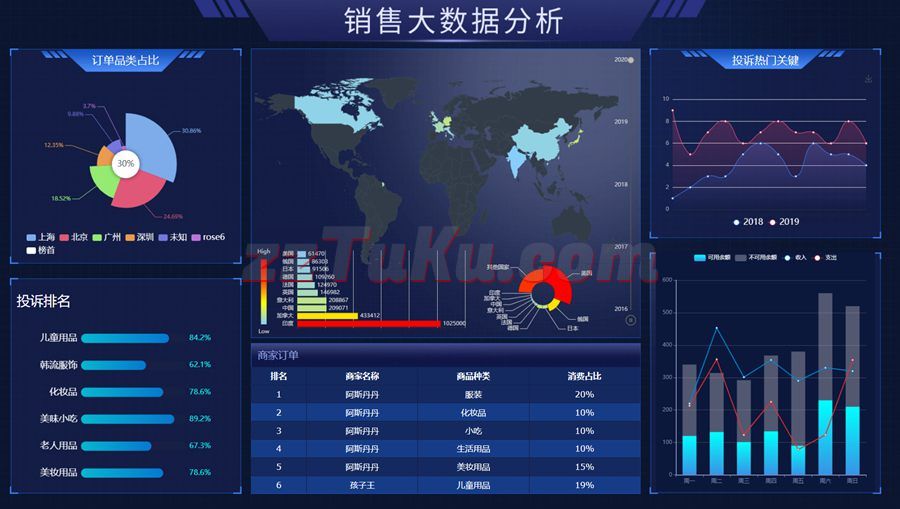
Task: Toggle the 上海 legend item in pie chart
Action: click(x=32, y=237)
